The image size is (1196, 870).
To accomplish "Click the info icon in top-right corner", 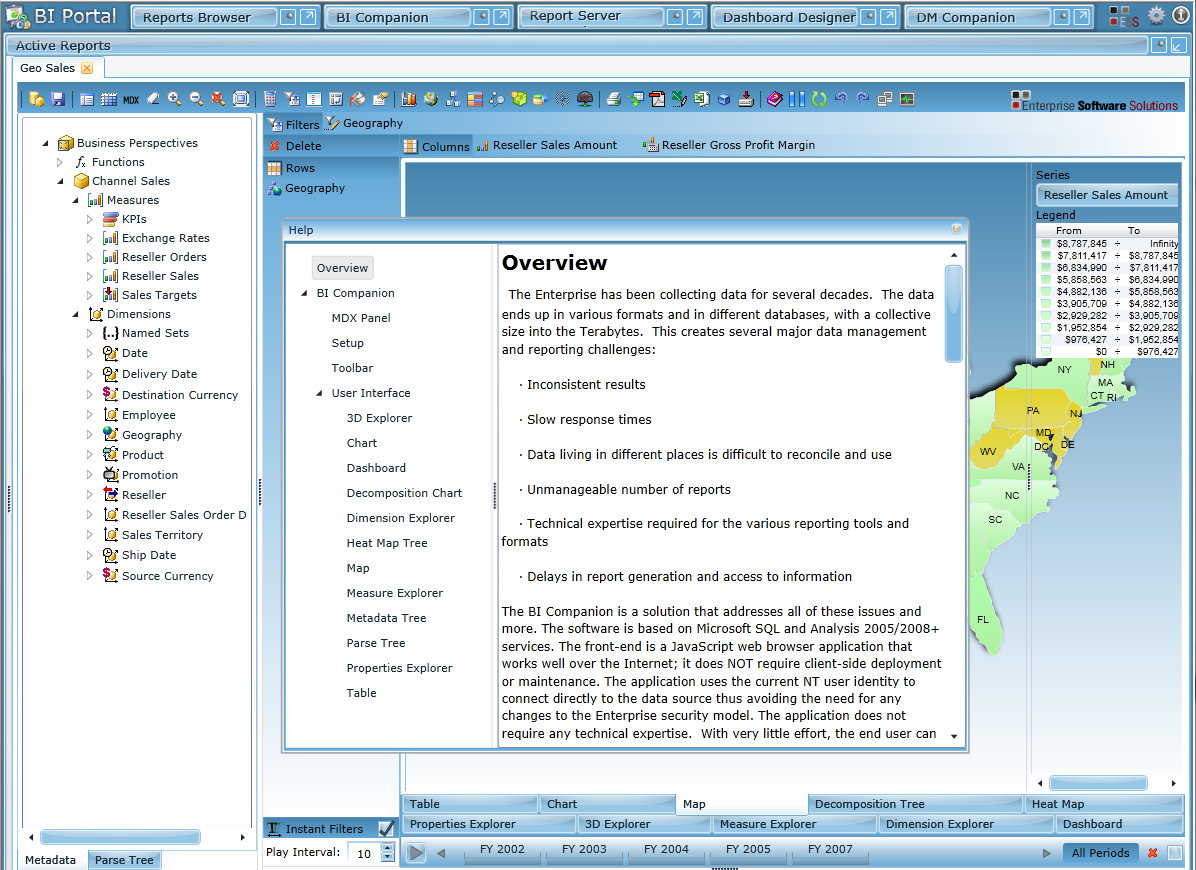I will [x=1180, y=15].
